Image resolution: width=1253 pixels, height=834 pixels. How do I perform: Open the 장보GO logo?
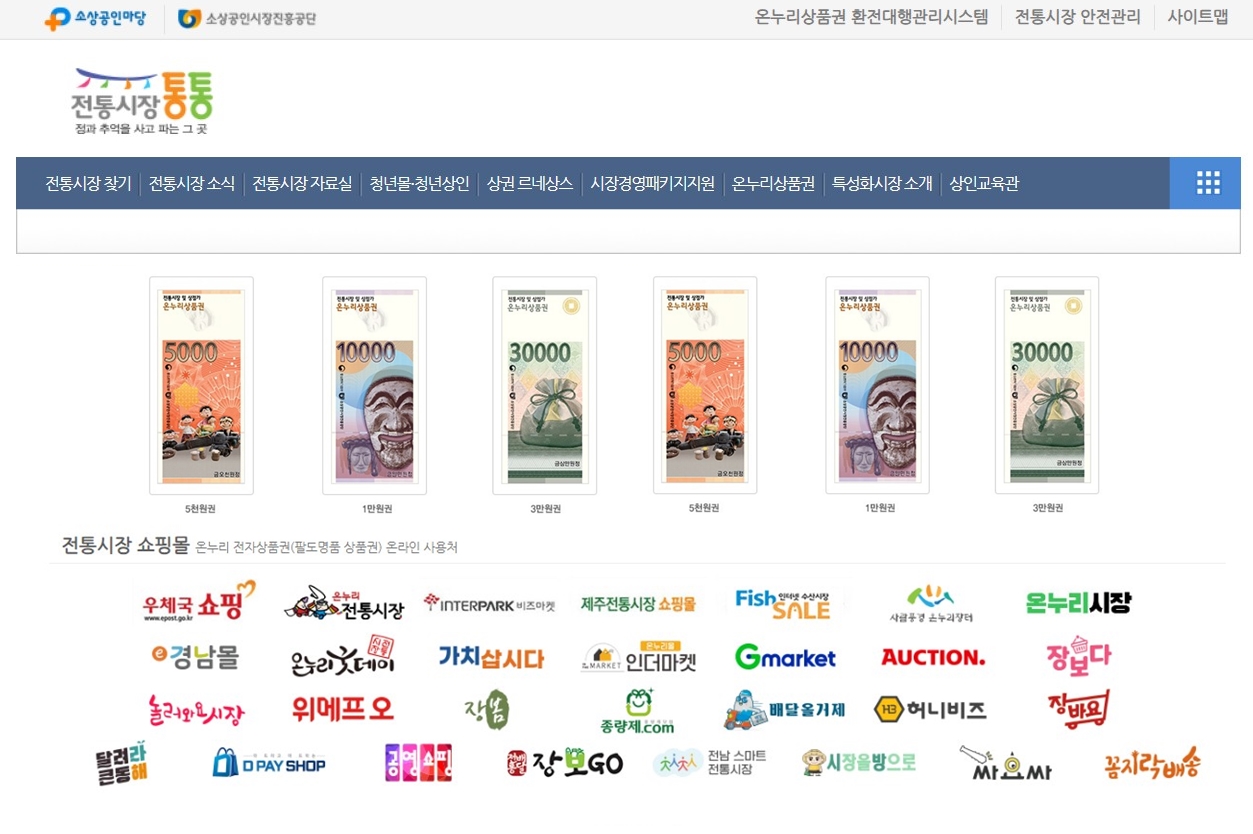point(565,764)
